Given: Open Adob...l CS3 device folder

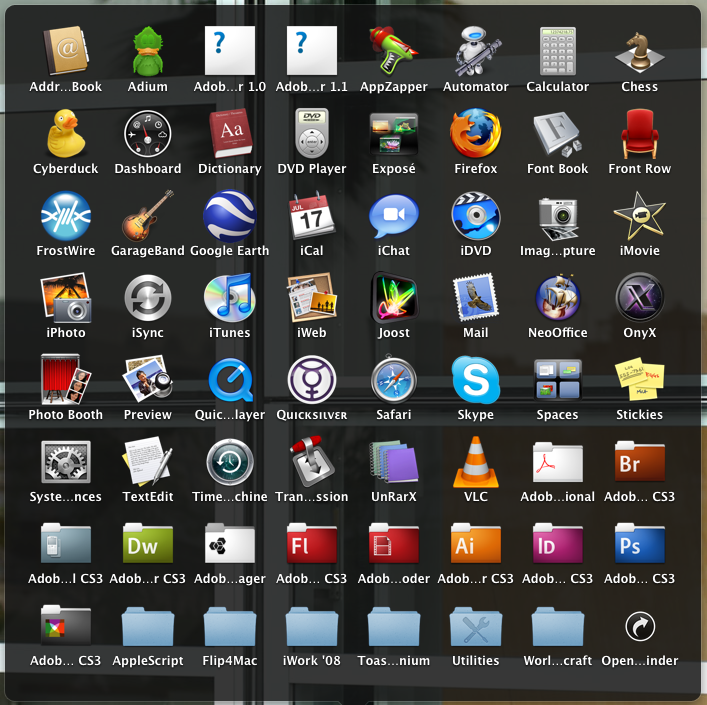Looking at the screenshot, I should [x=66, y=543].
